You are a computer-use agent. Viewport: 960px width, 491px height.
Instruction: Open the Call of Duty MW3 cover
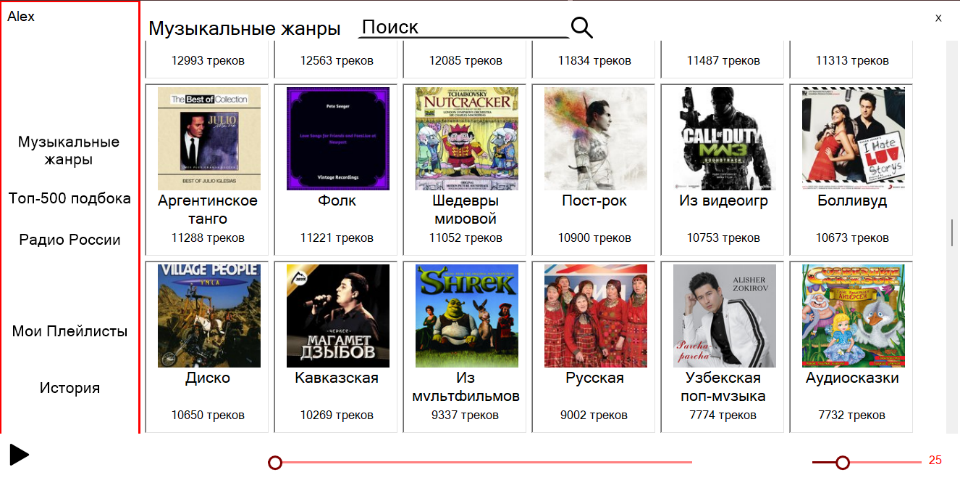click(724, 138)
